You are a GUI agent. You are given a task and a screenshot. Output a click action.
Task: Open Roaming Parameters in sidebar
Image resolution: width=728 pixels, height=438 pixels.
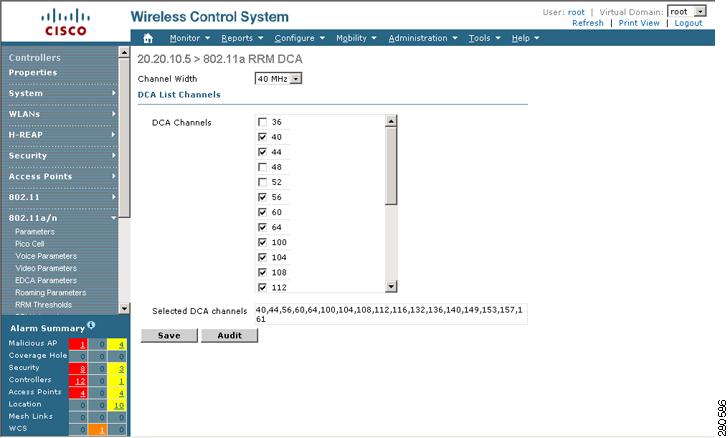coord(51,293)
